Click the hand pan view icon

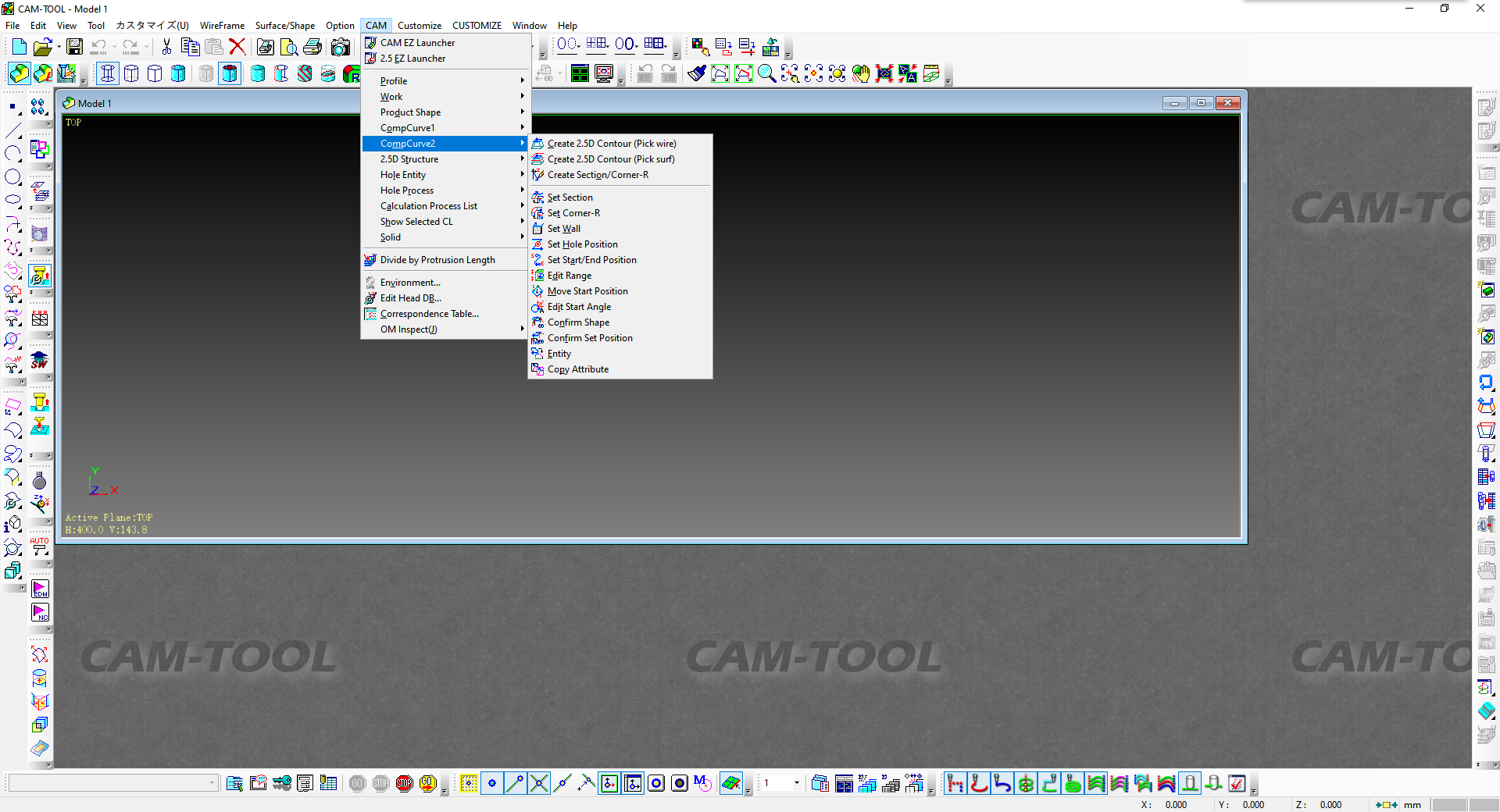click(861, 73)
